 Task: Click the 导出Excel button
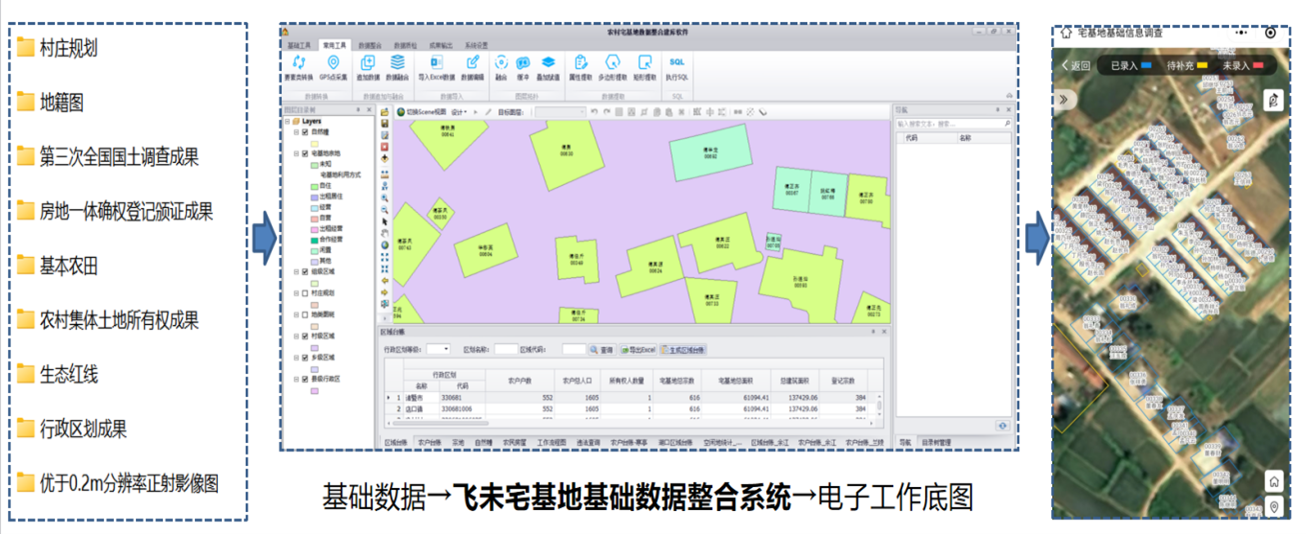(638, 350)
